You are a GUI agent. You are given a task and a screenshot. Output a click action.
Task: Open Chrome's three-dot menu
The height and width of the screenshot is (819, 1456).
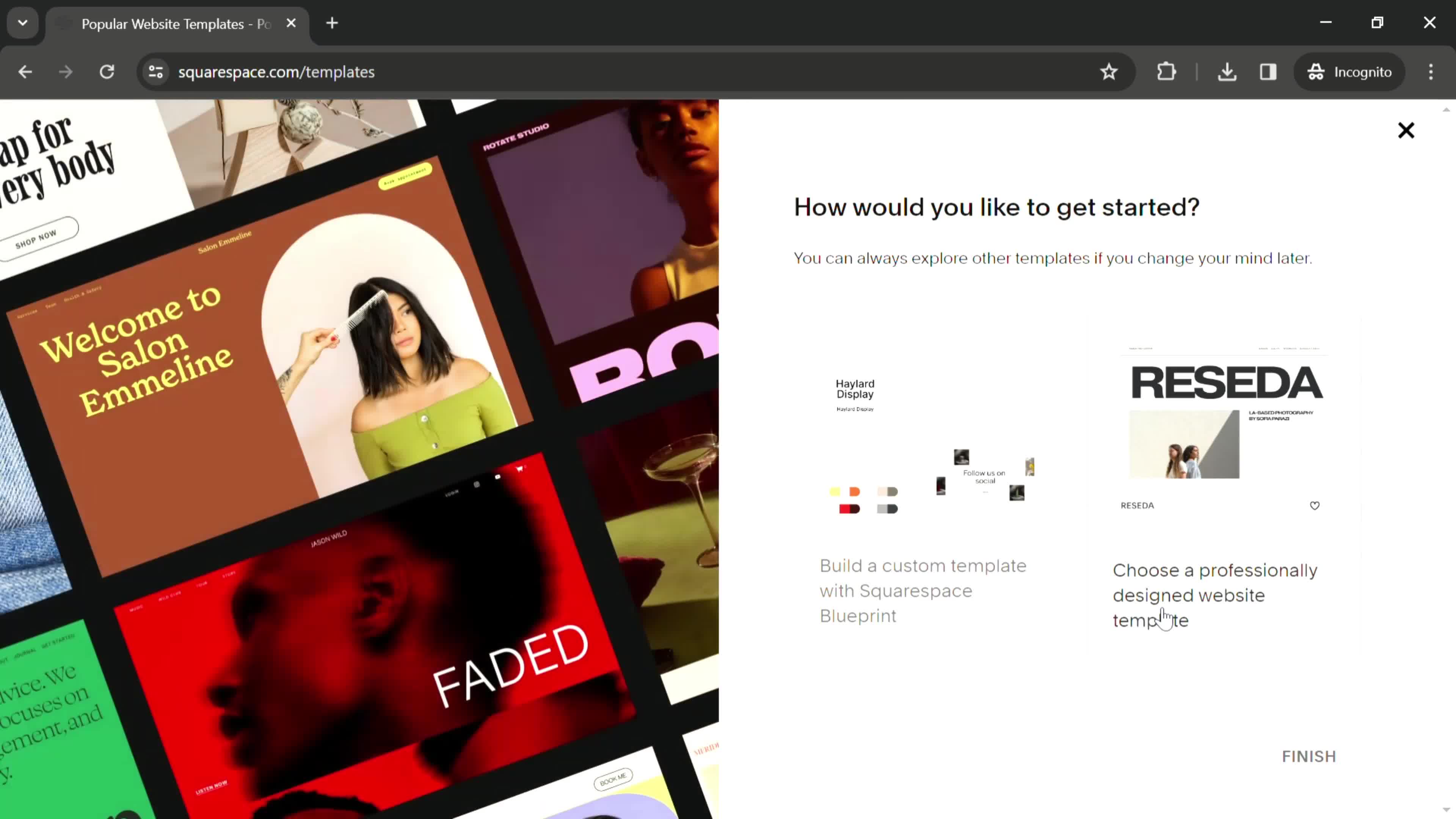[x=1431, y=72]
